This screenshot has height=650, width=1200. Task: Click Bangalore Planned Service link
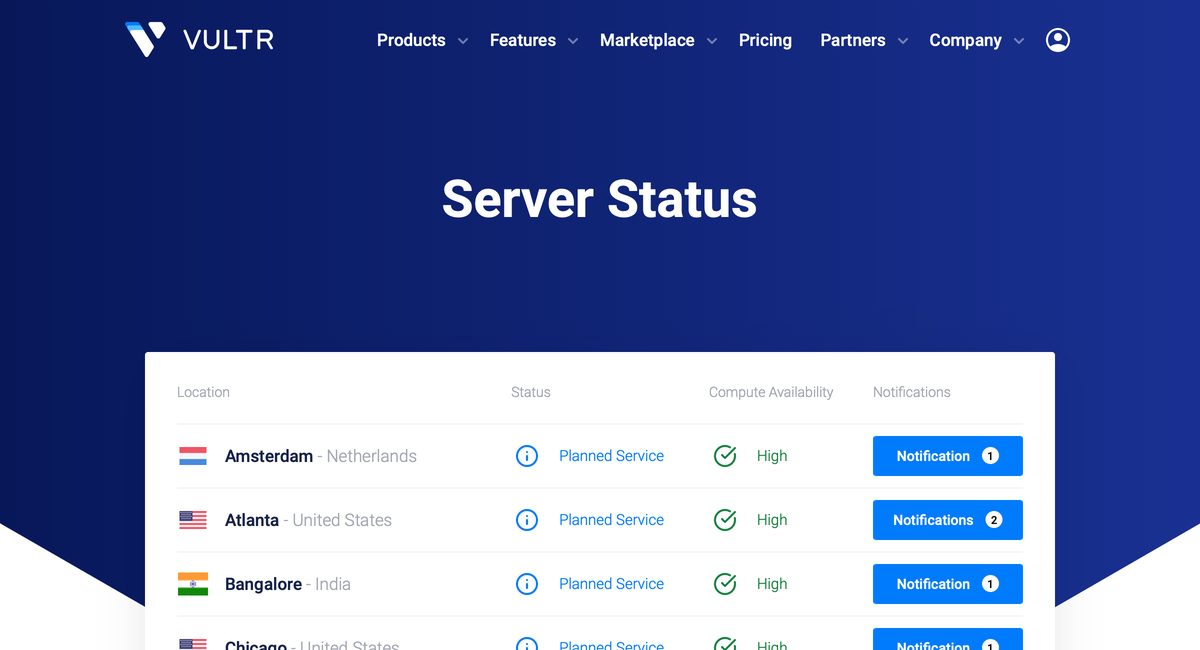[x=611, y=584]
